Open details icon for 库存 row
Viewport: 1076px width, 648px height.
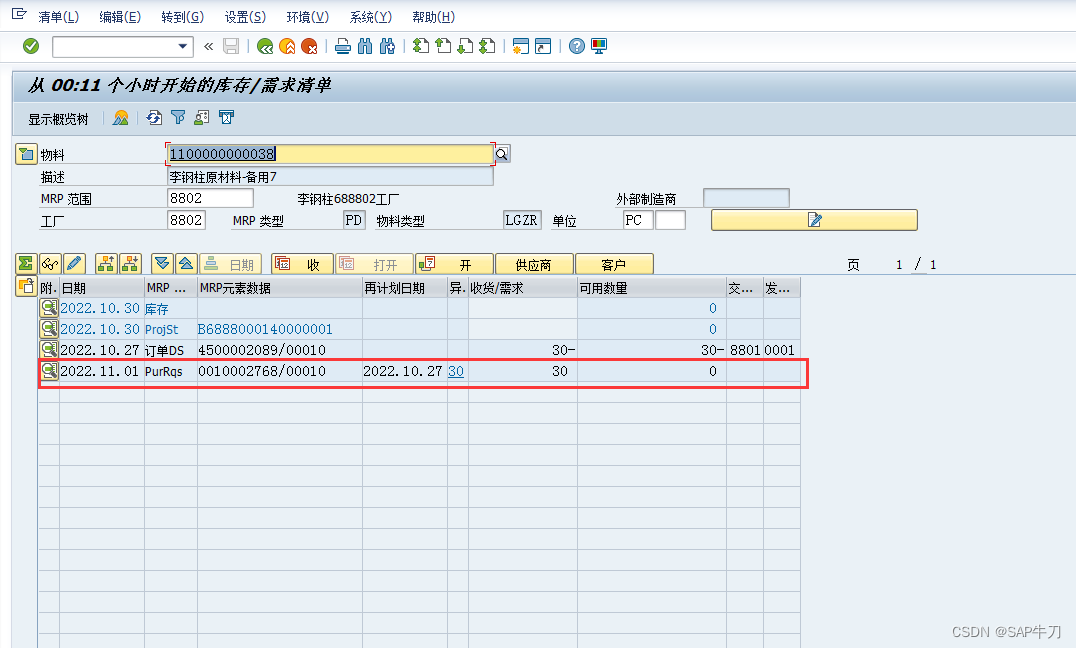49,308
